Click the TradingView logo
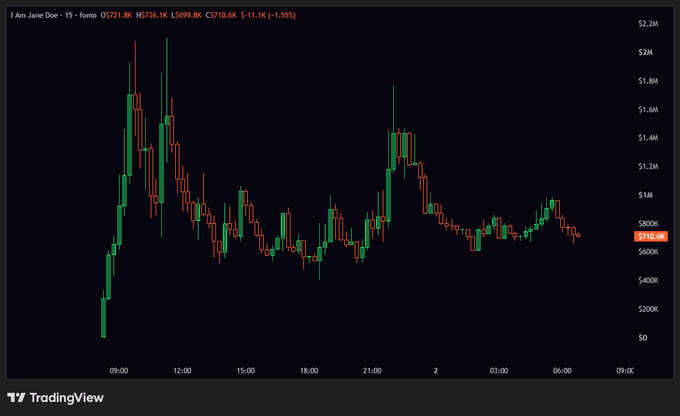 [x=55, y=397]
